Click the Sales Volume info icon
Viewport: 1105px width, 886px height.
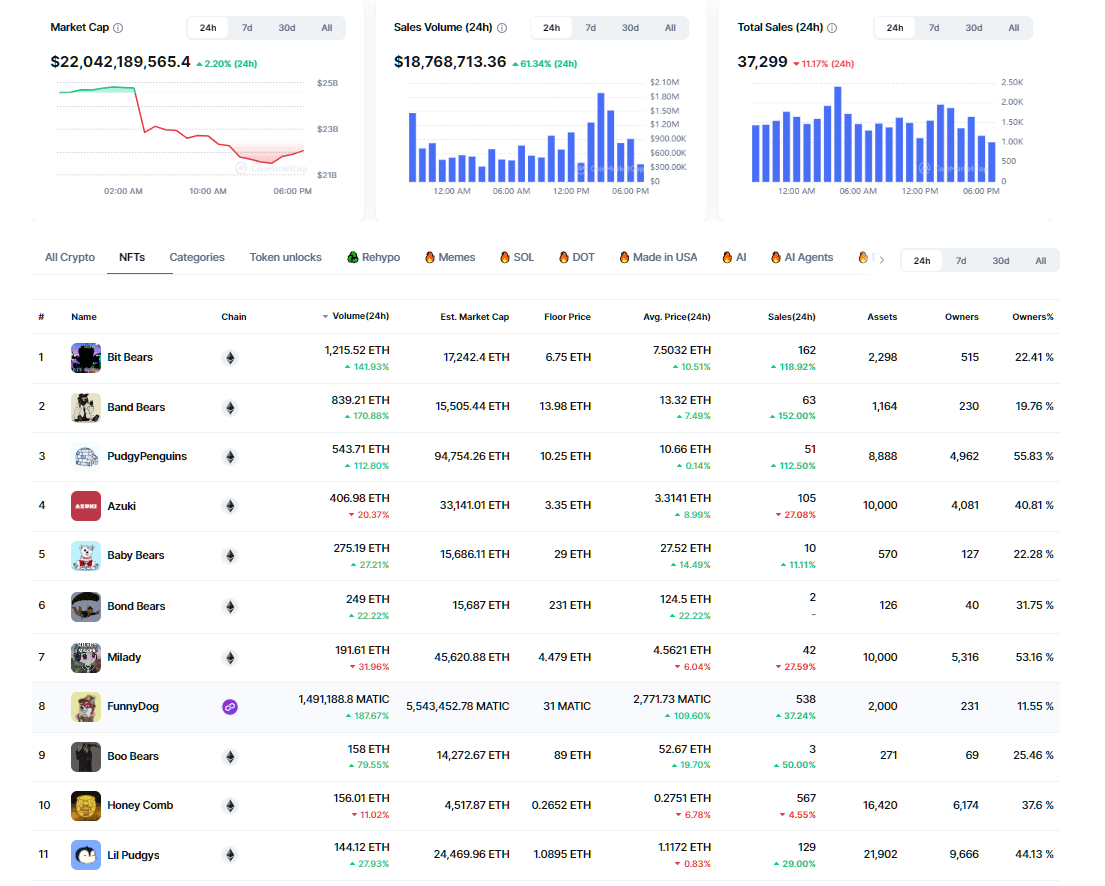tap(502, 28)
